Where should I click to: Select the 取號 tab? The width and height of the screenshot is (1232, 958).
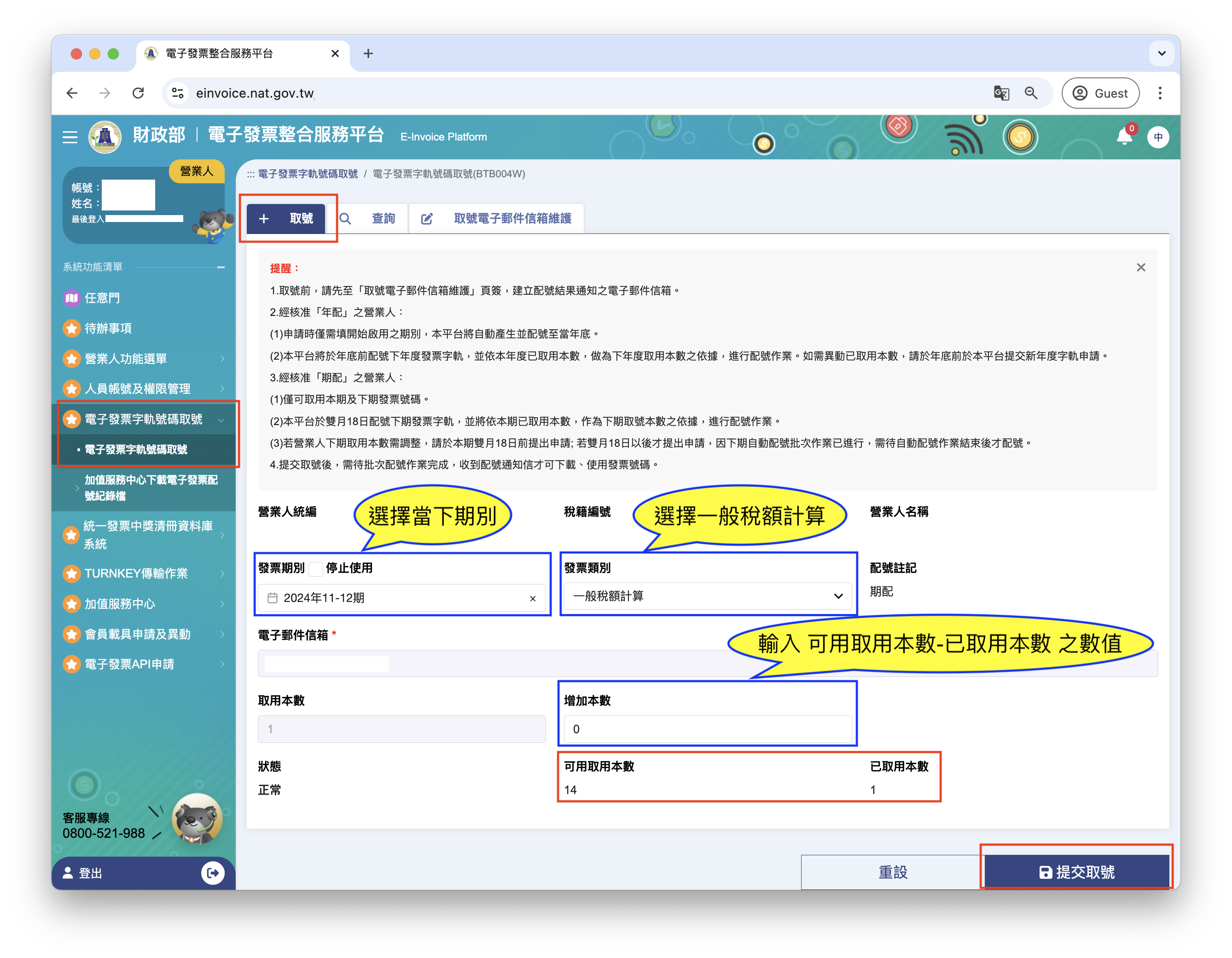coord(286,218)
